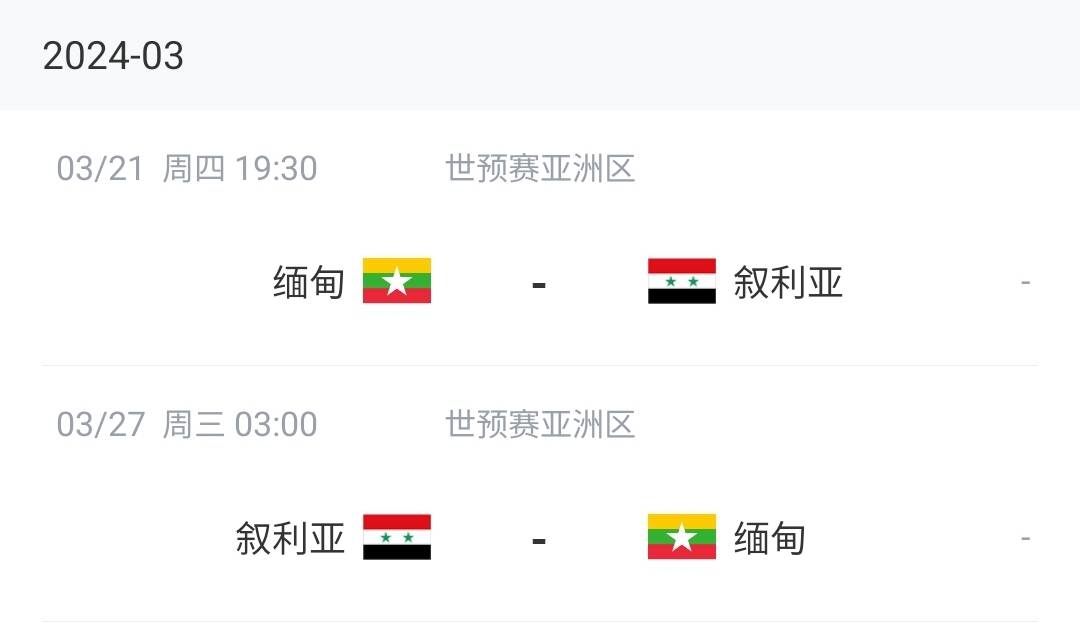1080x628 pixels.
Task: Click score dash of first match
Action: point(539,284)
